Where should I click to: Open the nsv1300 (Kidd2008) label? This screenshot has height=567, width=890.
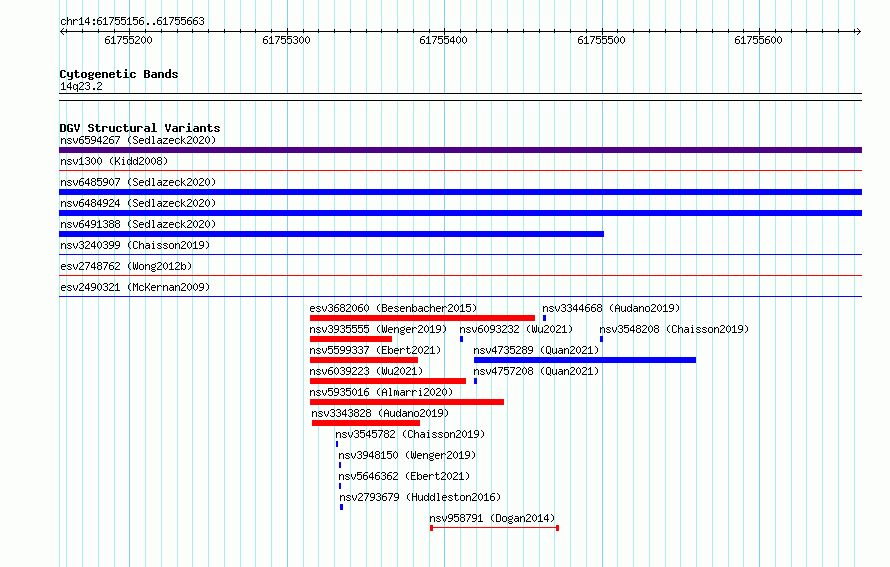tap(114, 161)
